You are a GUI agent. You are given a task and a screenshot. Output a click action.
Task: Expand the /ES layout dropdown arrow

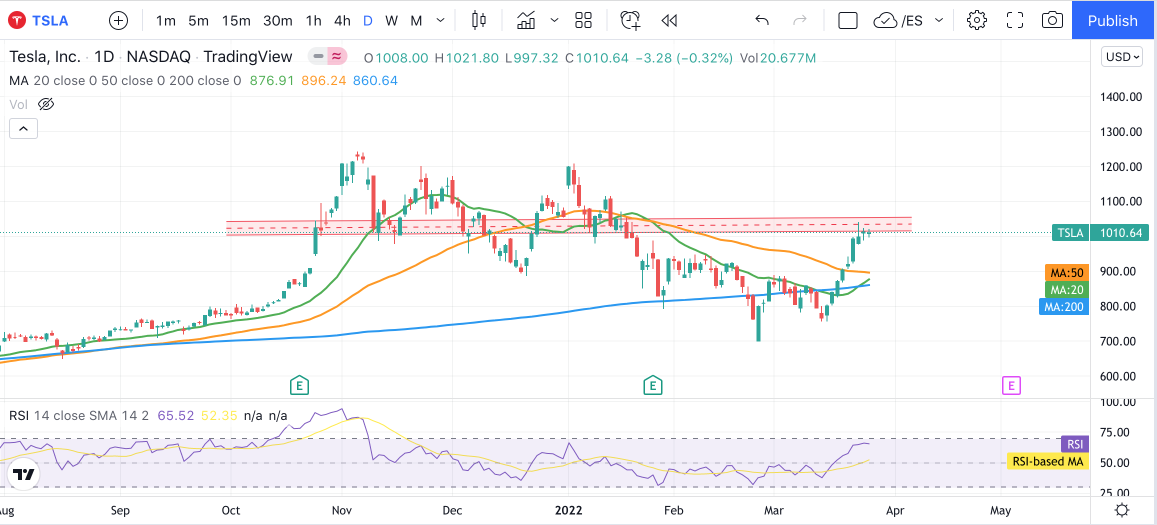click(939, 21)
